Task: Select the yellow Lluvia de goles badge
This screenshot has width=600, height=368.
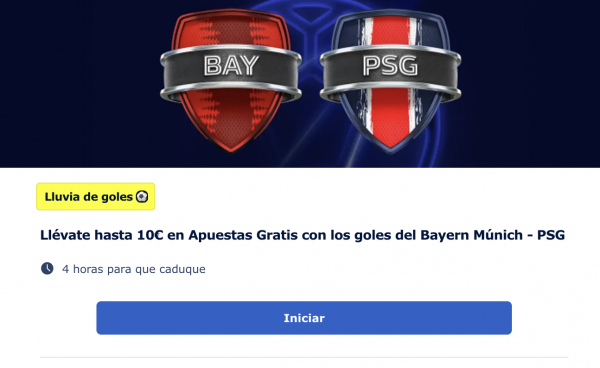Action: pos(96,197)
